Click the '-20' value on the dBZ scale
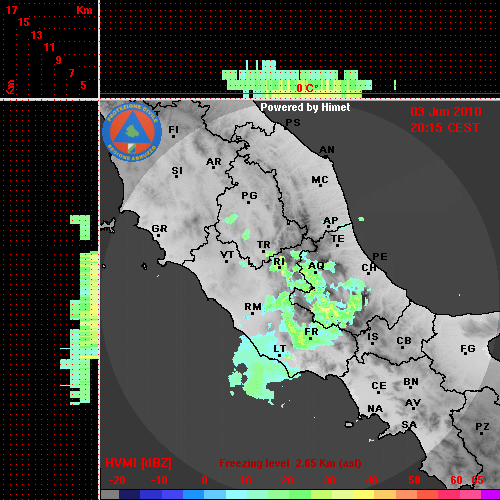This screenshot has width=500, height=500. point(117,480)
